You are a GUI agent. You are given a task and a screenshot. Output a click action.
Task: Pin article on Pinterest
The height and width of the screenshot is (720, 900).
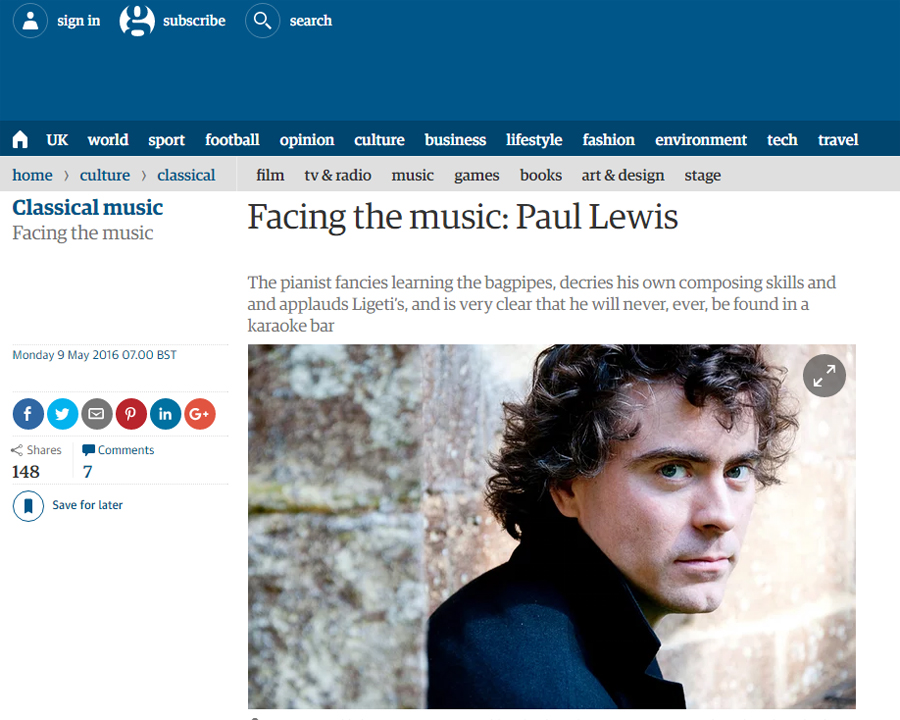[x=131, y=413]
